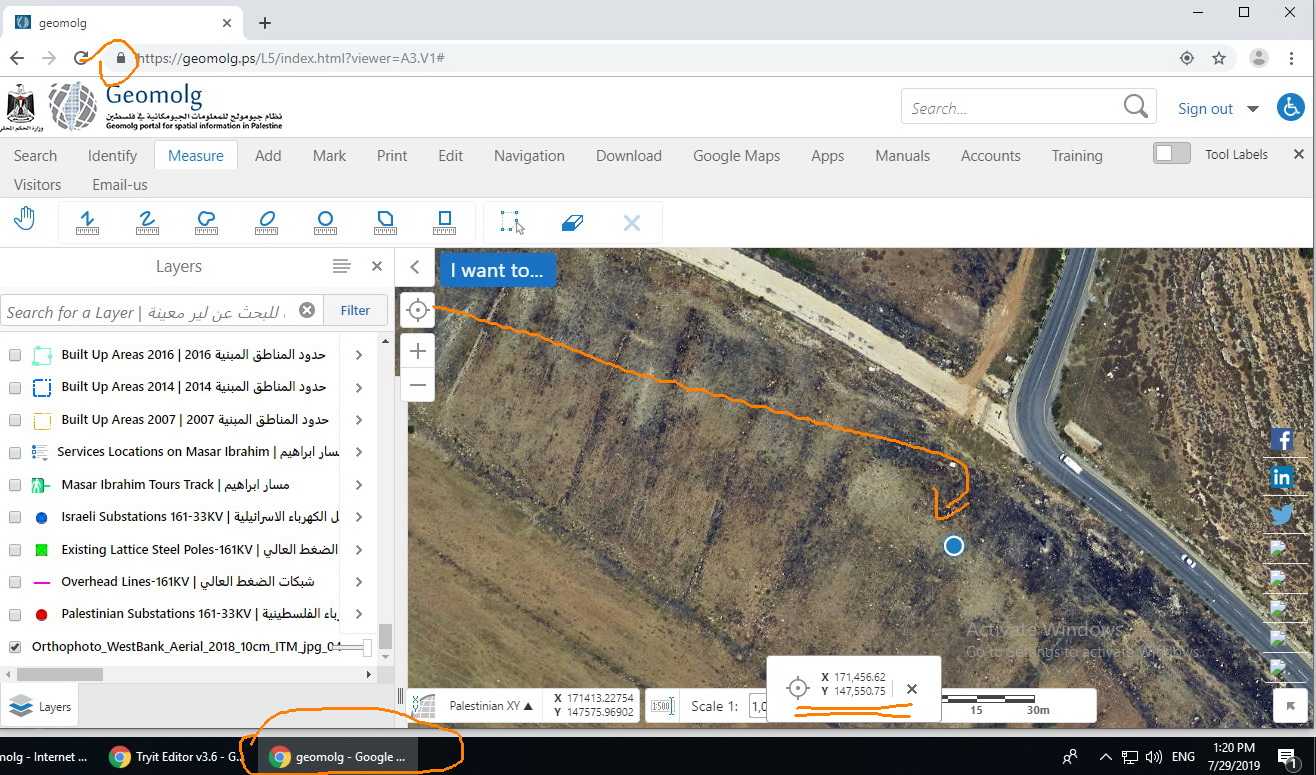Click the Sign out link
The height and width of the screenshot is (775, 1316).
tap(1205, 109)
